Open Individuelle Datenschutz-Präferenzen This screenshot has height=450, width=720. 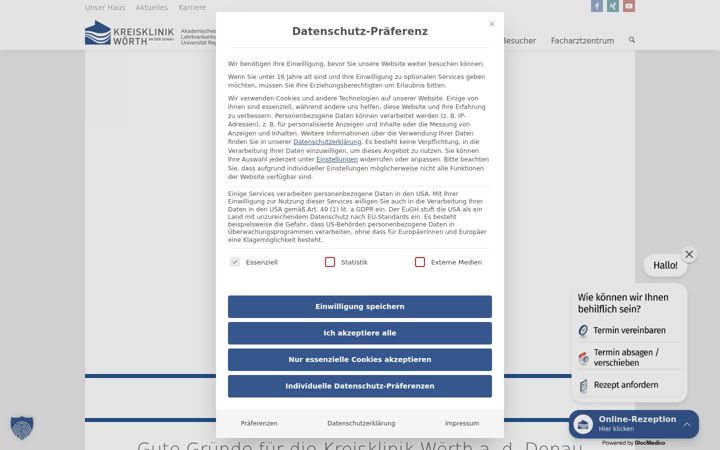(360, 386)
